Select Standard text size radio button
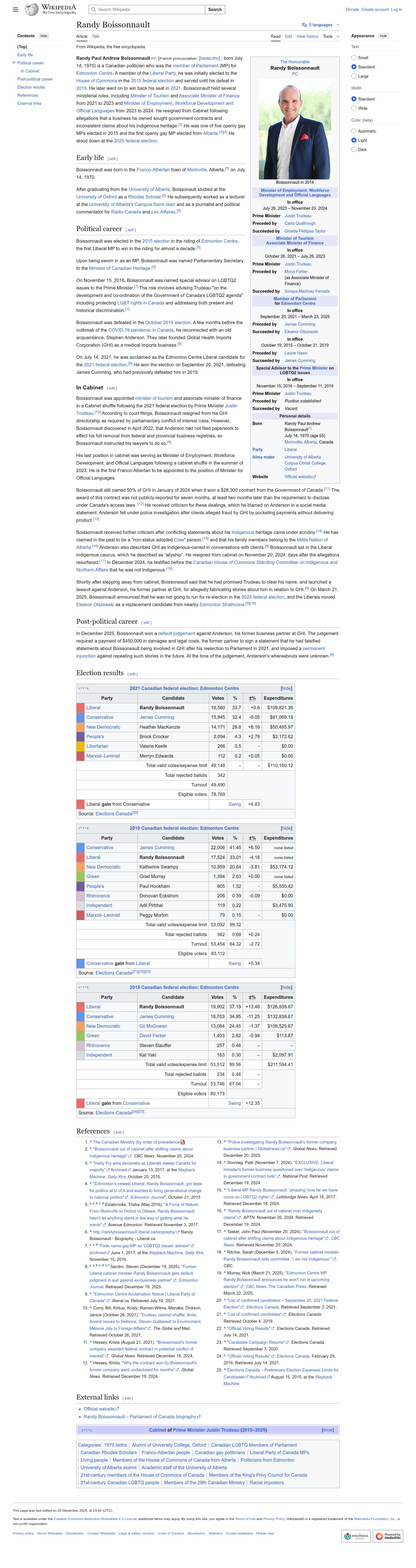The height and width of the screenshot is (1568, 416). [354, 67]
